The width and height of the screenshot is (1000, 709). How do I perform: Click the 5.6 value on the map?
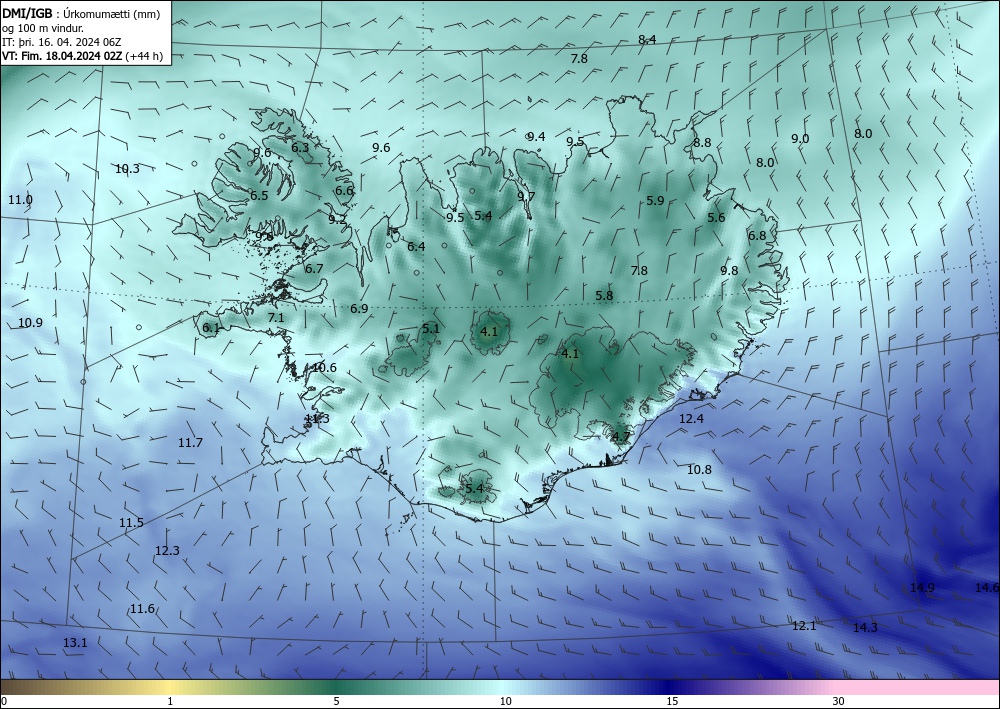[x=716, y=217]
